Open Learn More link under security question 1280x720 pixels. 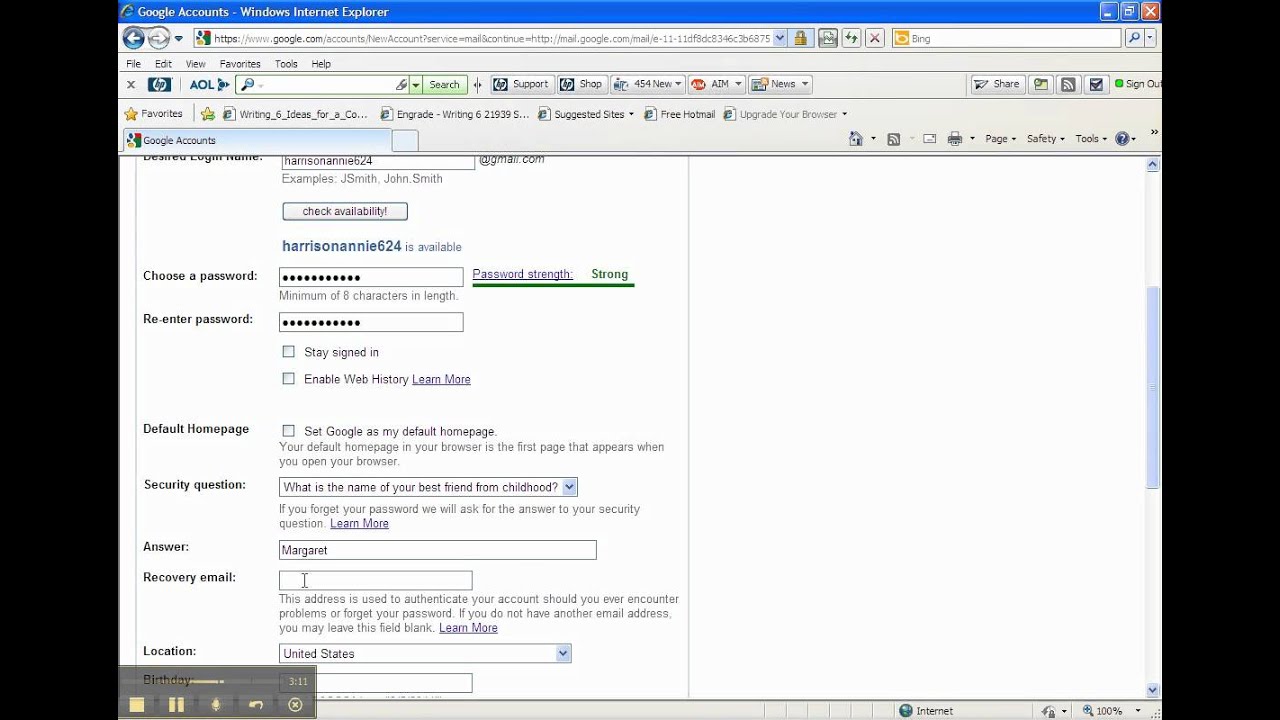pos(359,523)
